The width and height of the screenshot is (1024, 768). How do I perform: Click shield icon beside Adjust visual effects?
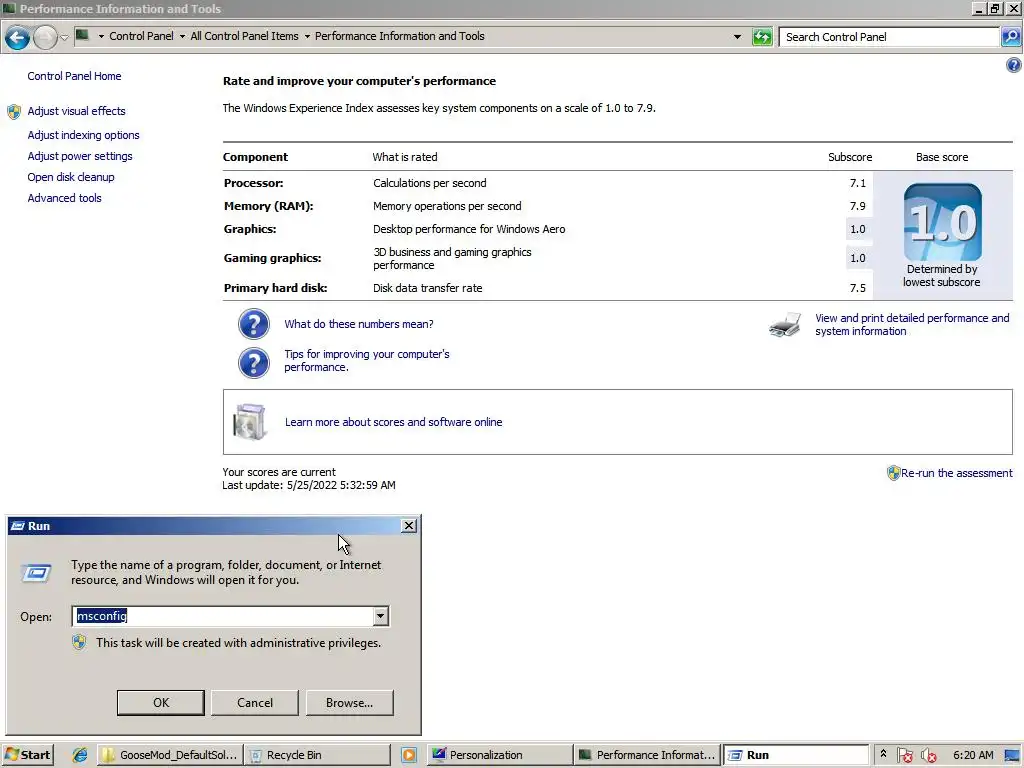(14, 112)
